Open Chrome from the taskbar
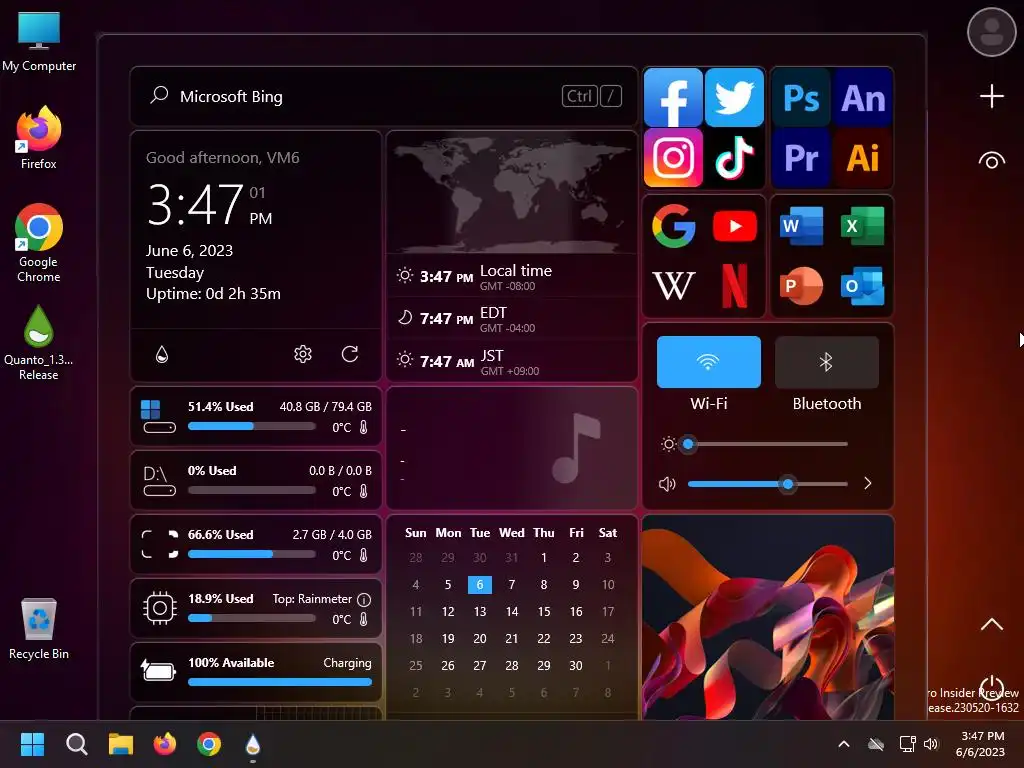Viewport: 1024px width, 768px height. coord(209,744)
